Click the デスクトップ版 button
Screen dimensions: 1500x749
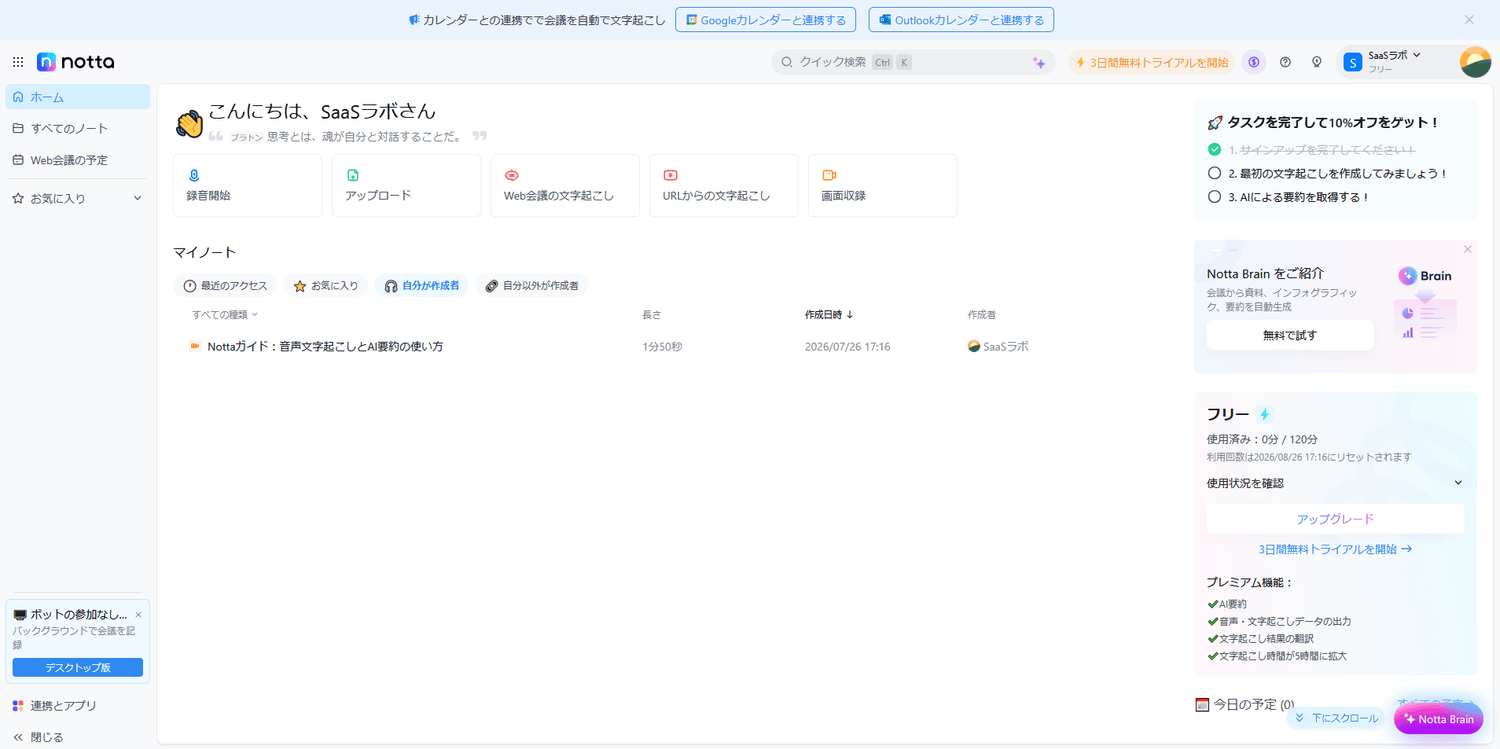pyautogui.click(x=78, y=667)
